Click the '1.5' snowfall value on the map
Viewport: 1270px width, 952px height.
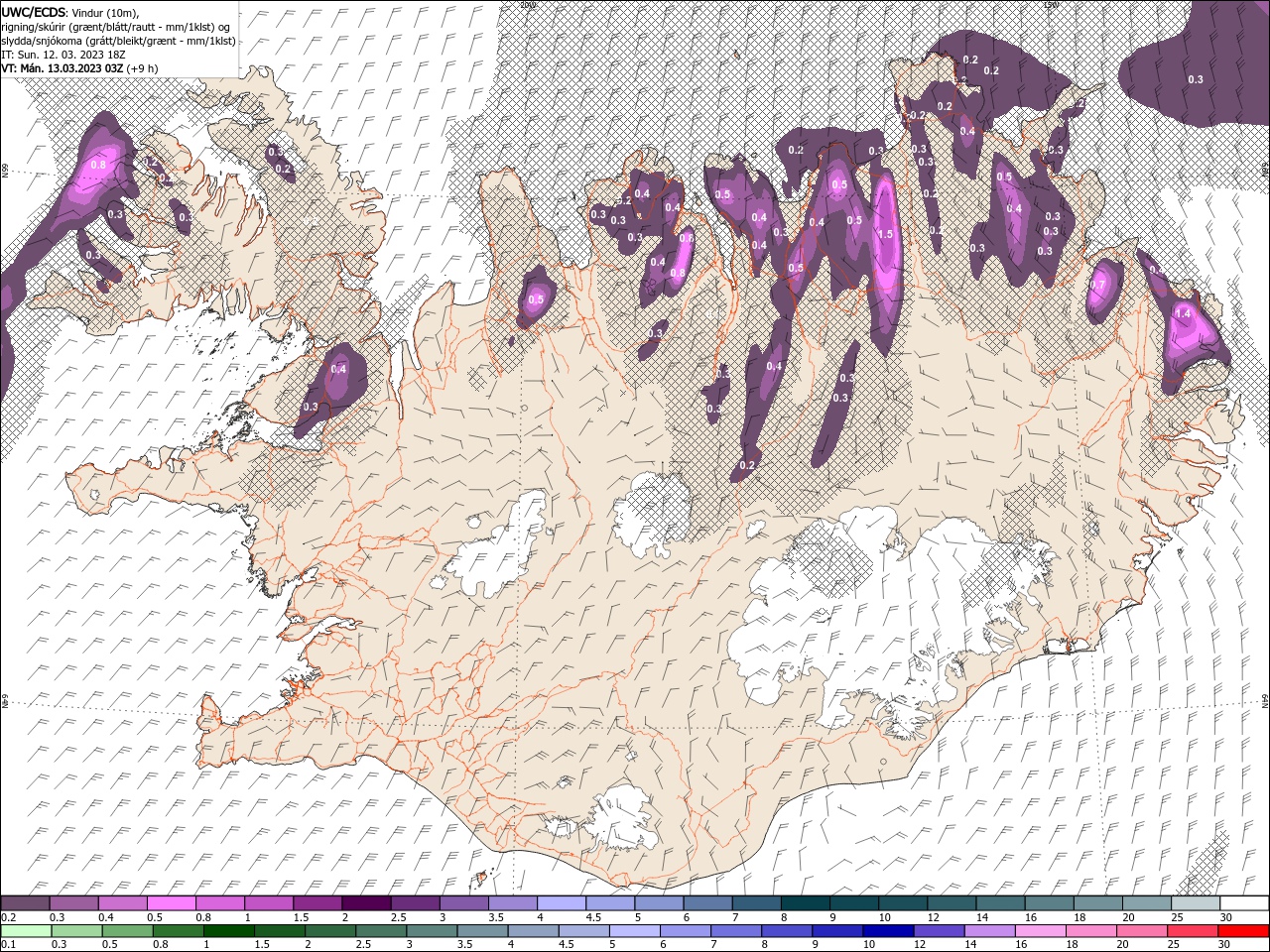(885, 234)
